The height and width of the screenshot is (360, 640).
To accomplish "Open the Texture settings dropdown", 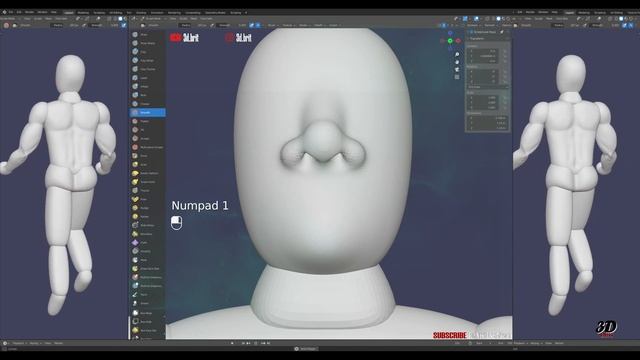I will tap(288, 25).
